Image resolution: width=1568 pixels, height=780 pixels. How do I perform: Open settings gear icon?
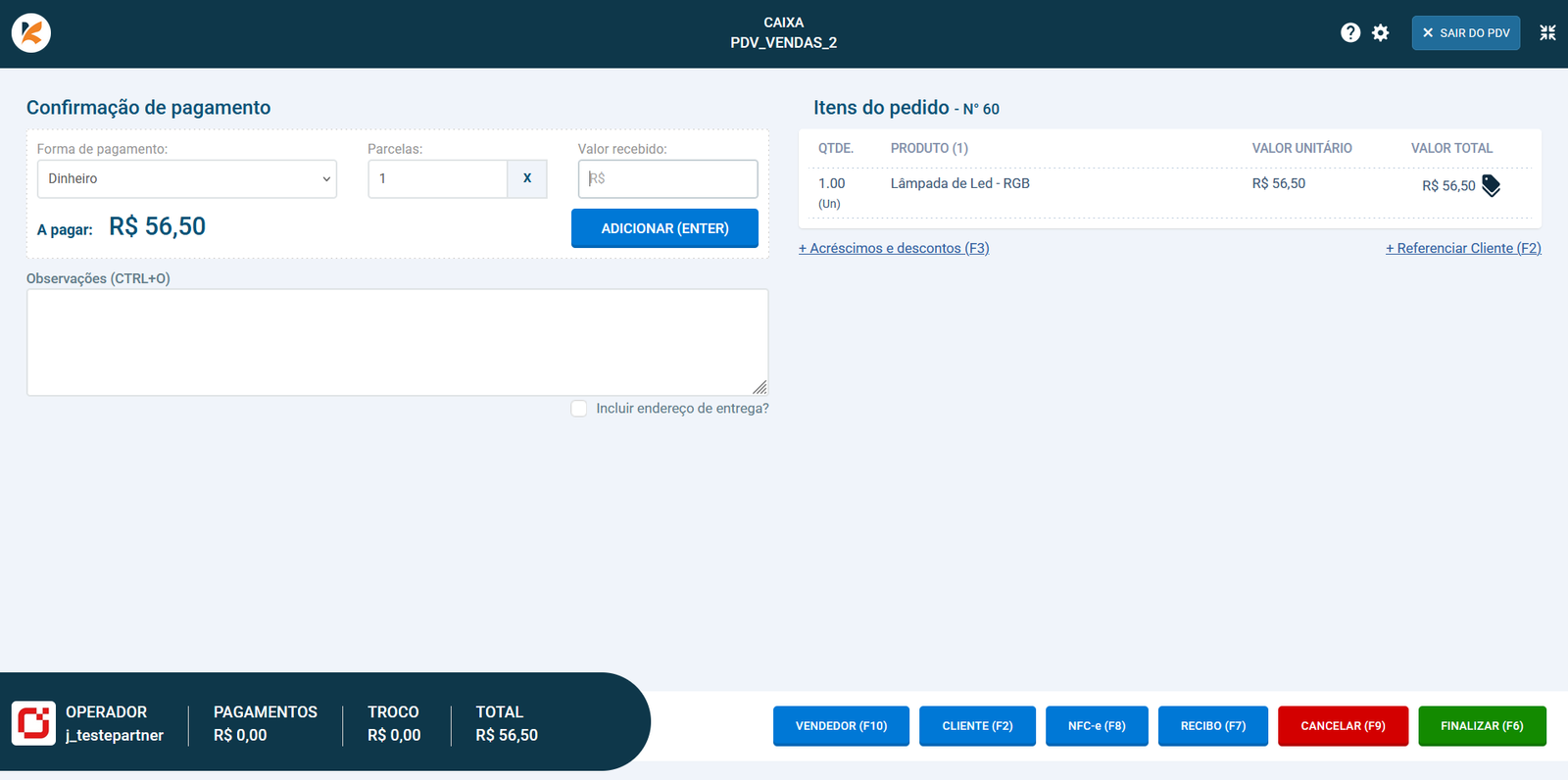click(x=1381, y=32)
